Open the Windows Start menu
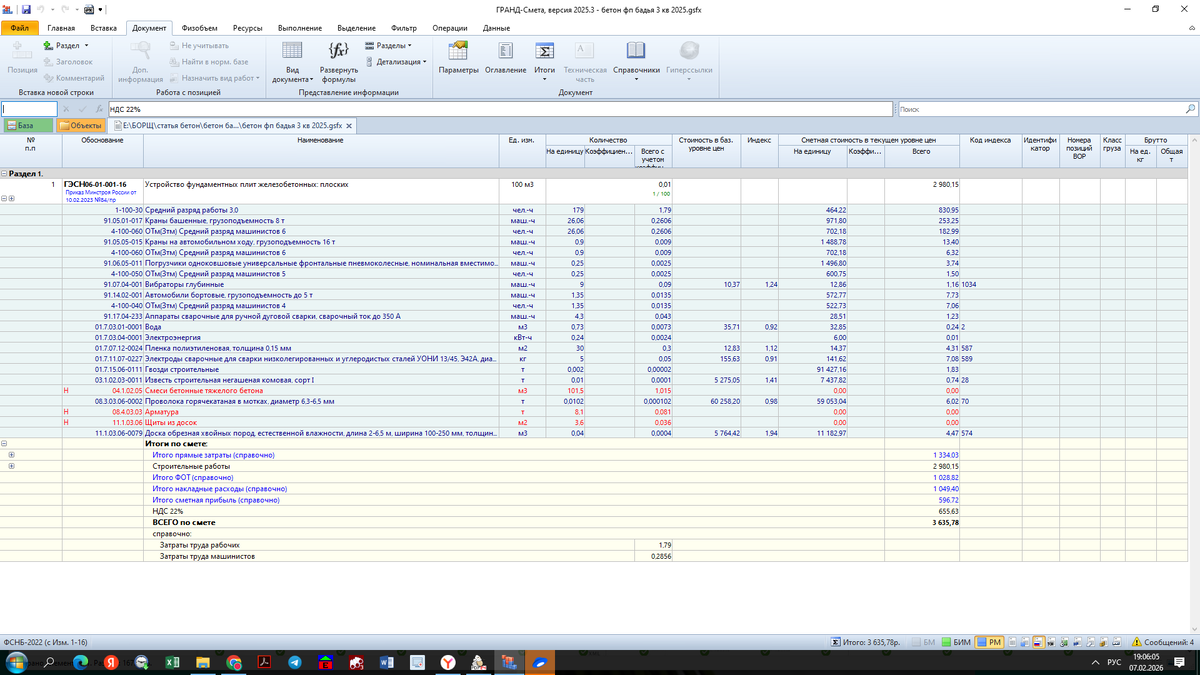Viewport: 1200px width, 675px height. click(x=15, y=662)
